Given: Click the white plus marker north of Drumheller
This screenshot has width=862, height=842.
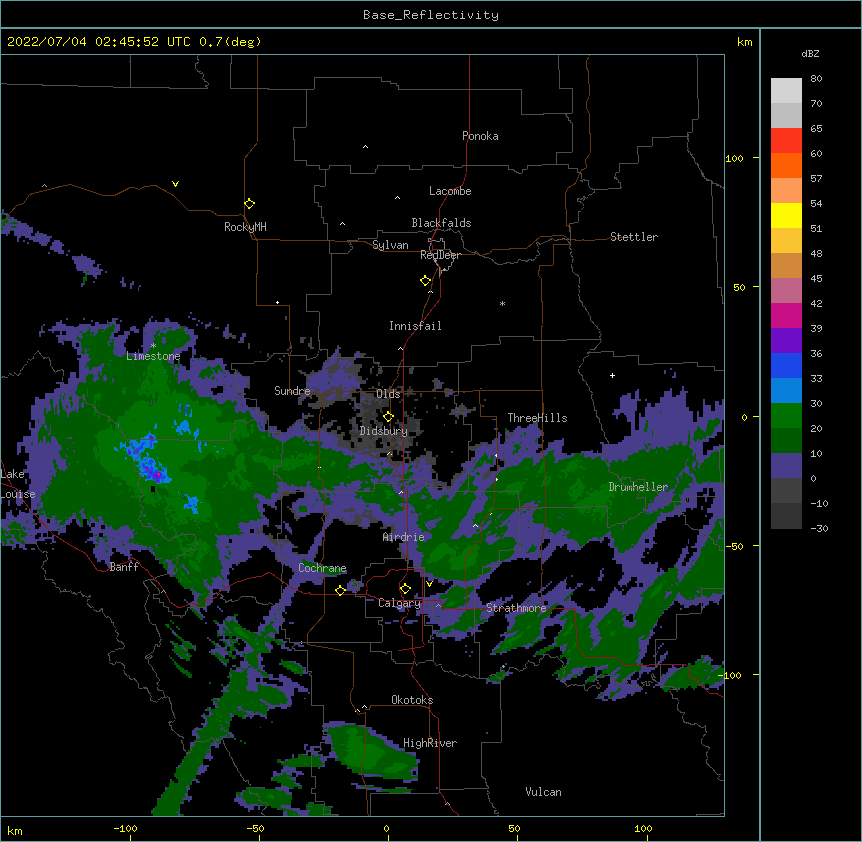Looking at the screenshot, I should (x=612, y=375).
